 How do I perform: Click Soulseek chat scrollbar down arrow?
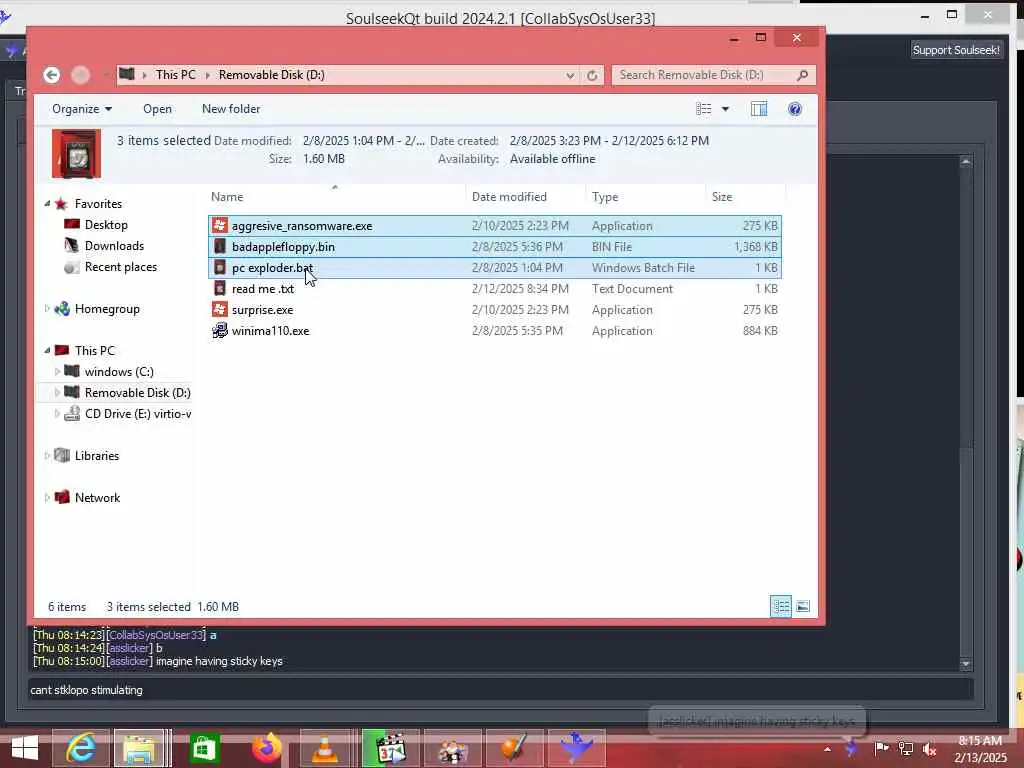point(966,664)
